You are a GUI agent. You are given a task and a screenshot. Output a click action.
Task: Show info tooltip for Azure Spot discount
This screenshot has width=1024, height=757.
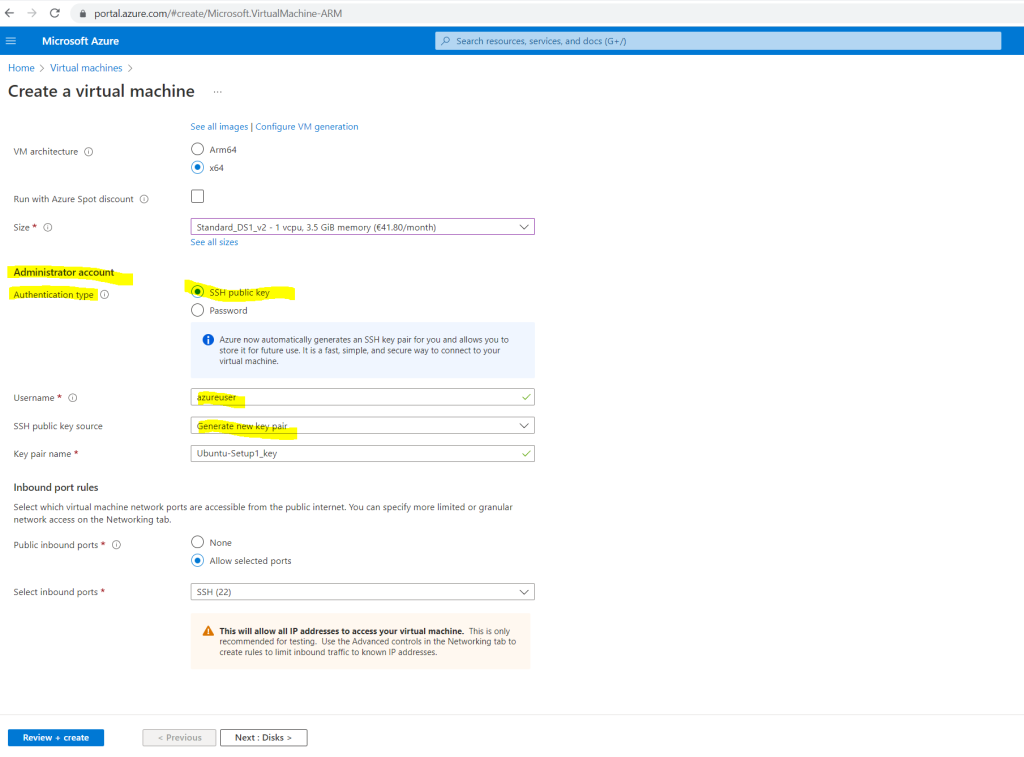[144, 199]
